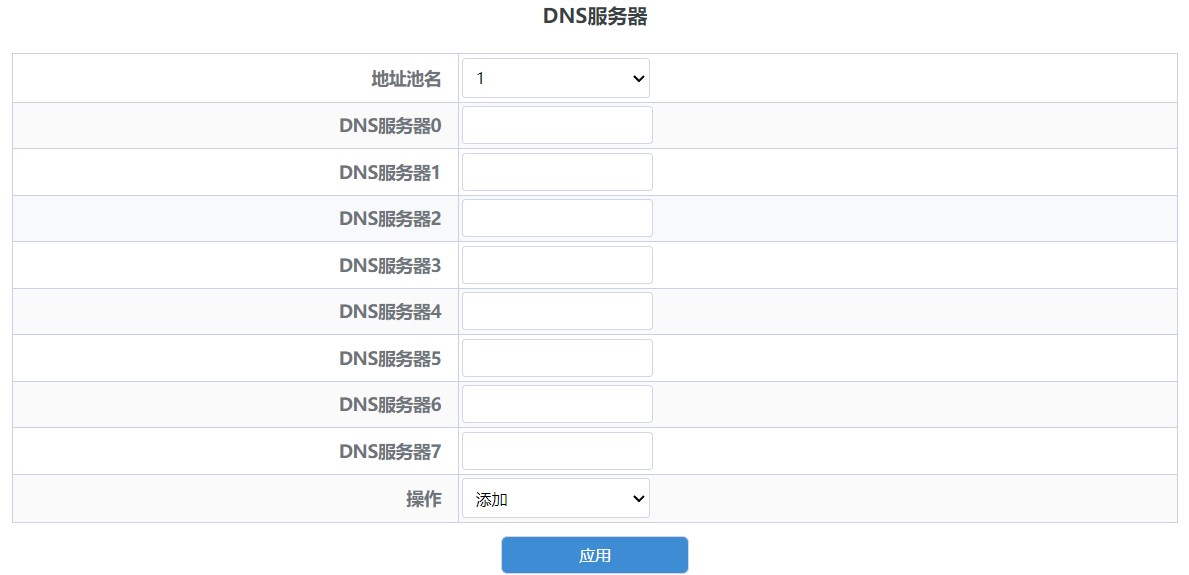
Task: Select the DNS服务器2 input field
Action: point(557,218)
